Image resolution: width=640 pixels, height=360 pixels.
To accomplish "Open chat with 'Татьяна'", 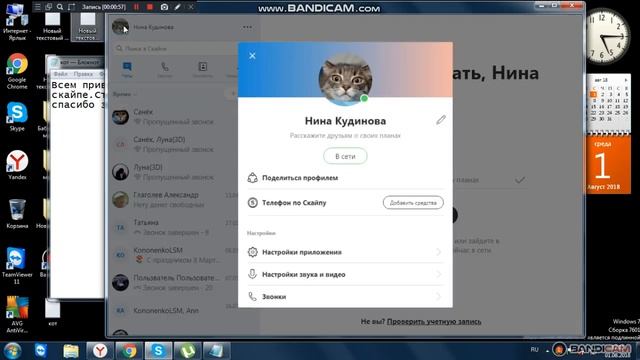I will click(x=175, y=227).
